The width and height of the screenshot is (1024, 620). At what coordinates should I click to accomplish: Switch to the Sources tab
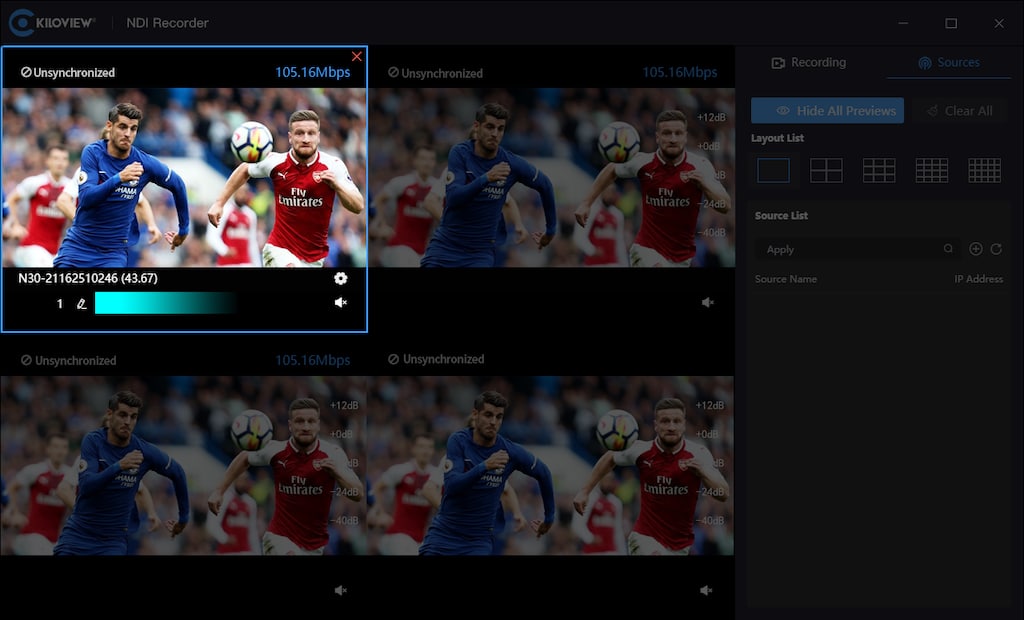tap(948, 63)
